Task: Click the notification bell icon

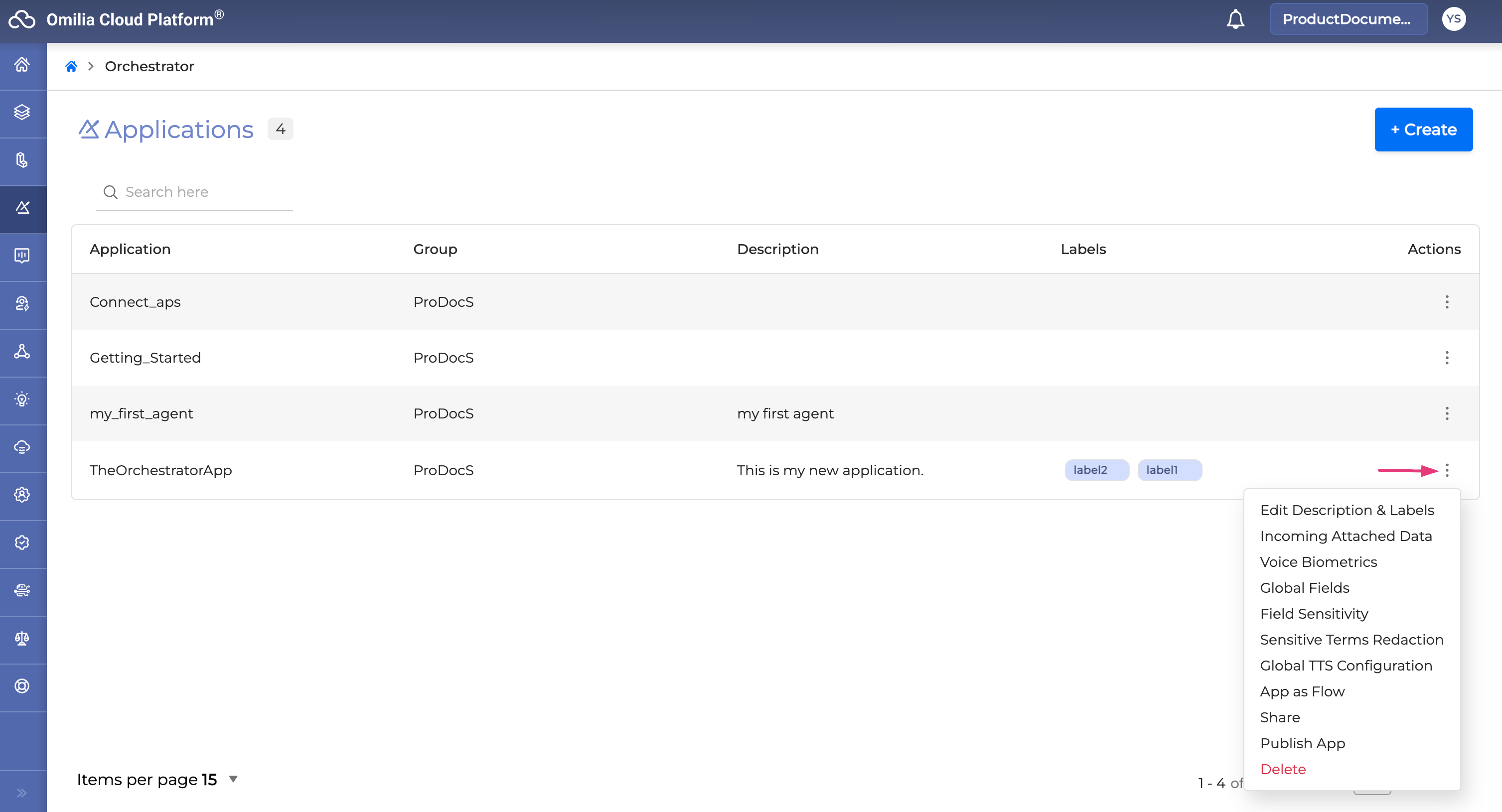Action: click(x=1235, y=19)
